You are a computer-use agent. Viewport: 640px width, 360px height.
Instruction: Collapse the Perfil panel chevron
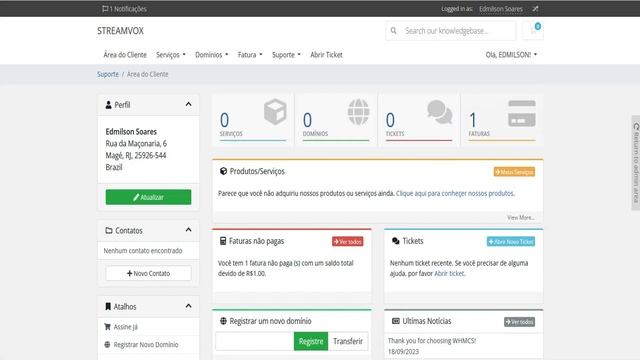pos(188,104)
